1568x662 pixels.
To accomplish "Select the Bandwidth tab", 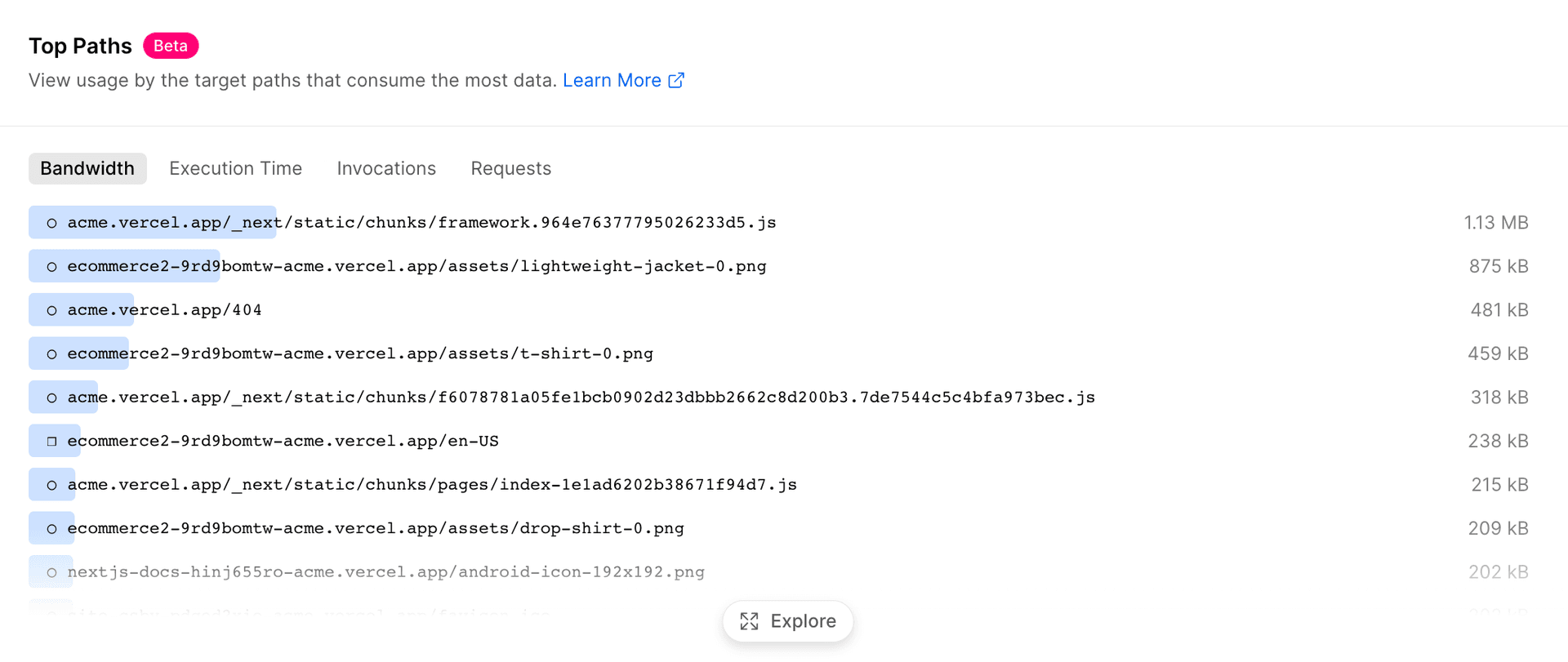I will [87, 168].
